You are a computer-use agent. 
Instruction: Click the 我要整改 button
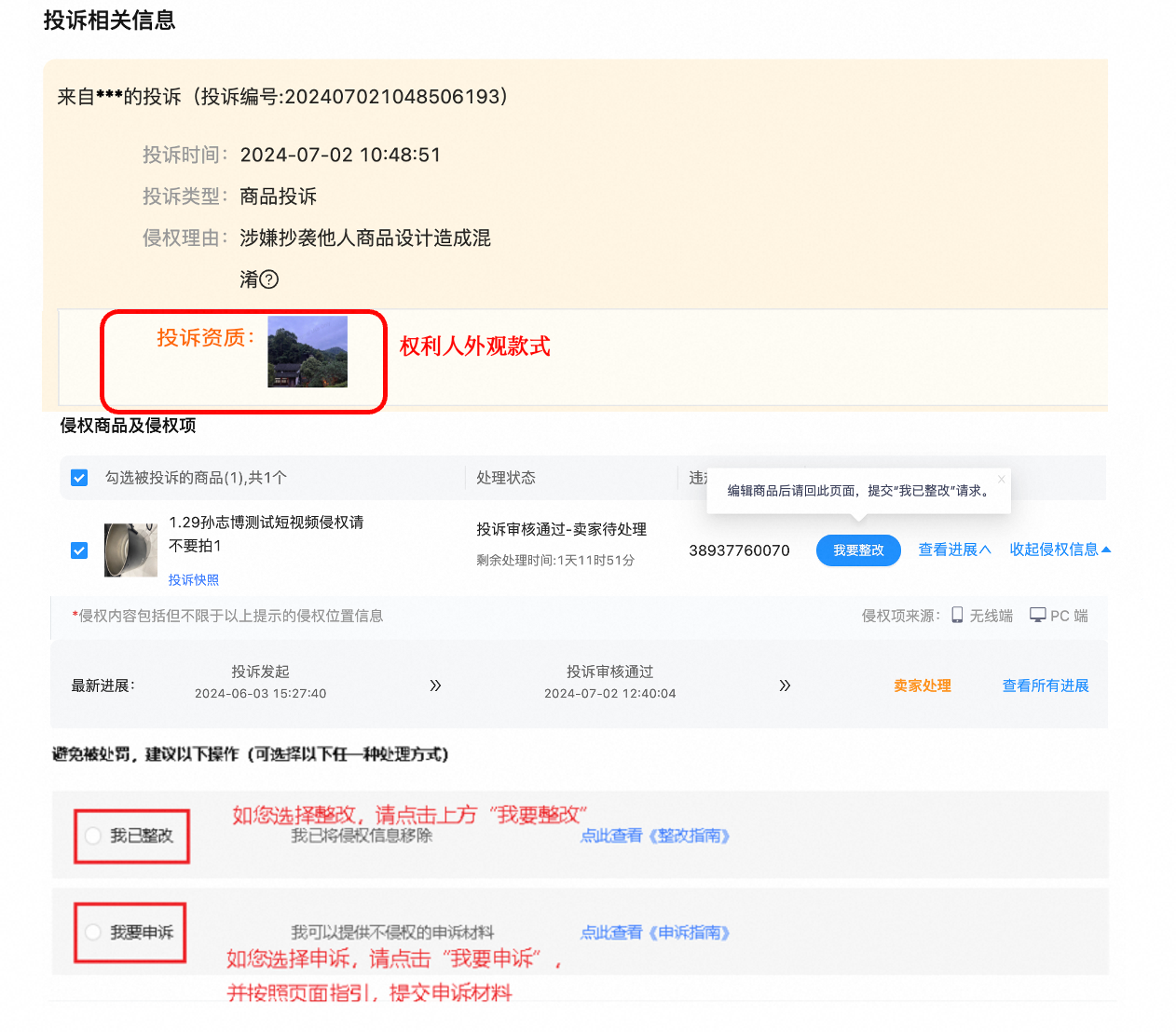click(858, 550)
